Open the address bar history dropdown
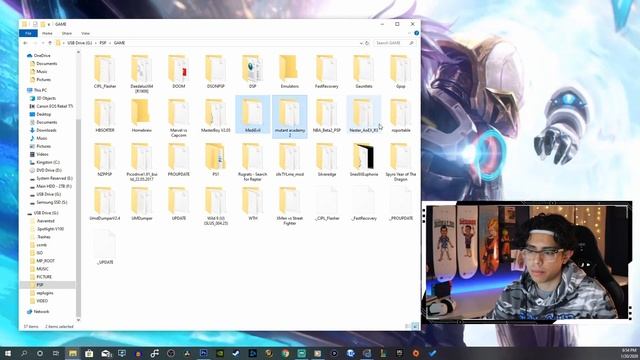 pyautogui.click(x=361, y=43)
